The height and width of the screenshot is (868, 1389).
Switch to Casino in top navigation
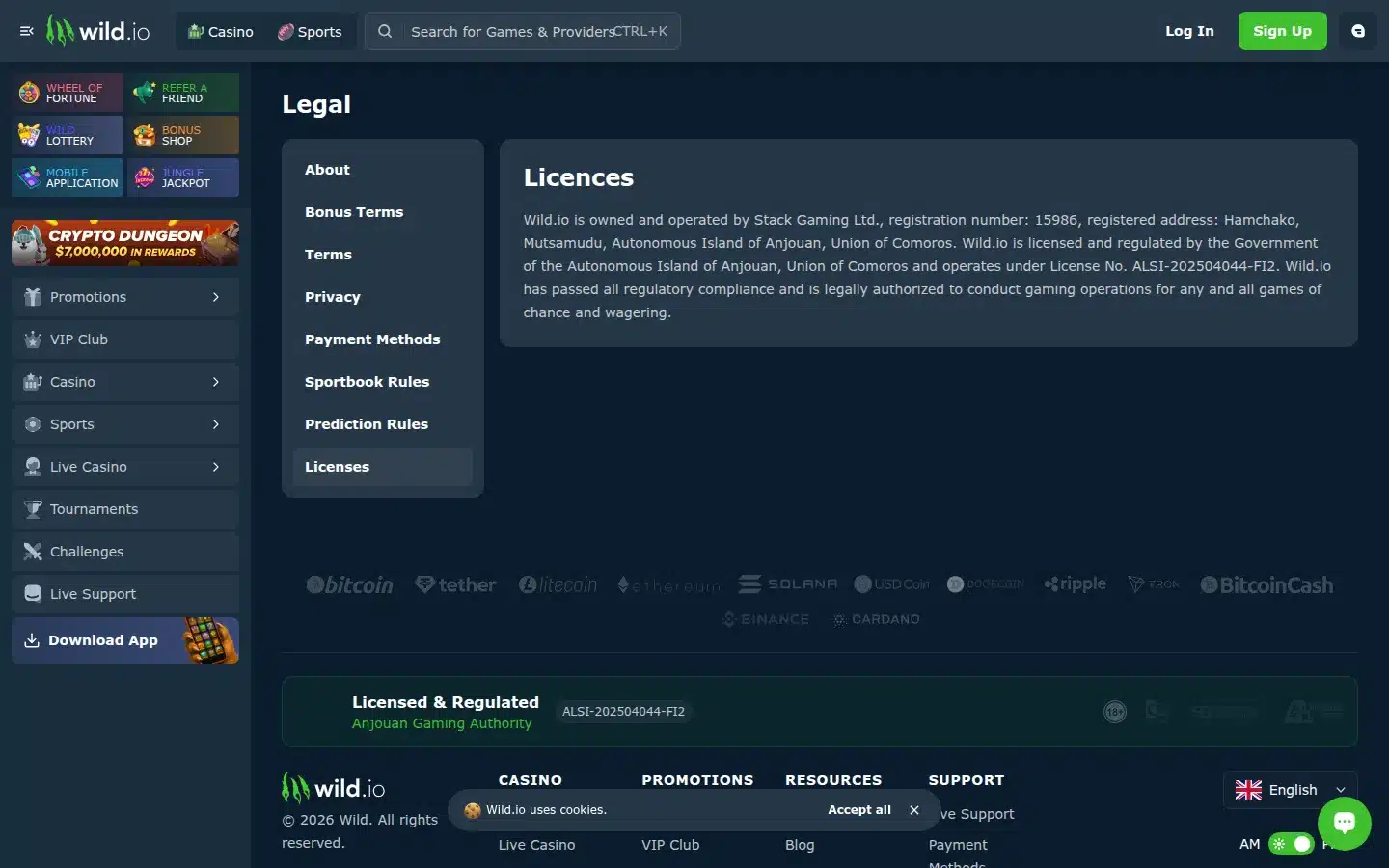pos(221,32)
